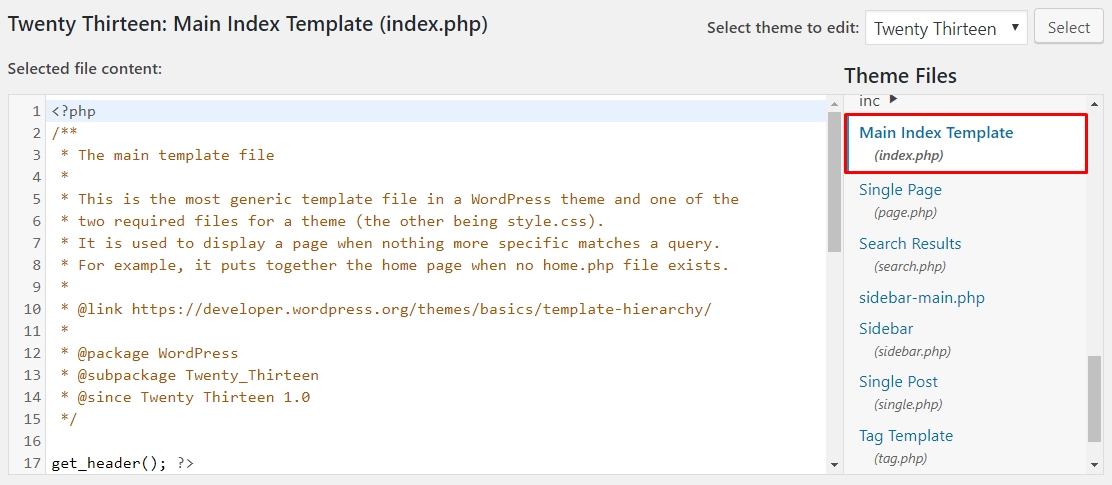Click the code editor vertical scrollbar thumb
Screen dimensions: 1112x485
point(834,180)
